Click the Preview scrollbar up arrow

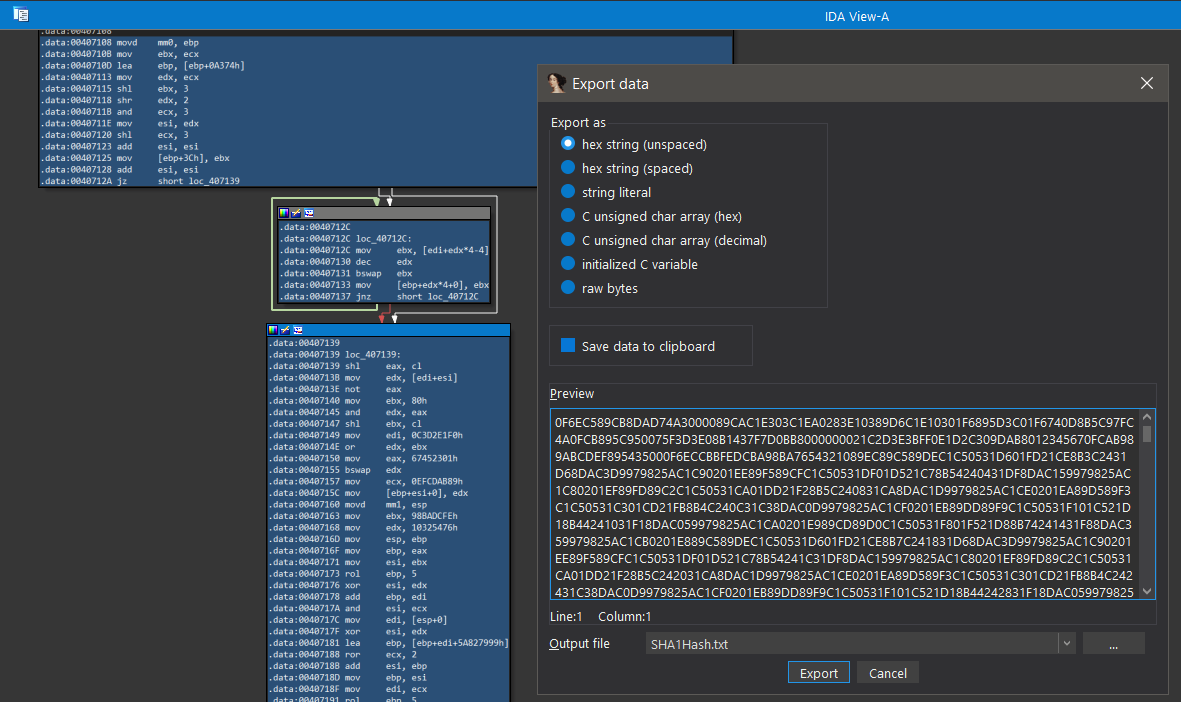(x=1147, y=417)
